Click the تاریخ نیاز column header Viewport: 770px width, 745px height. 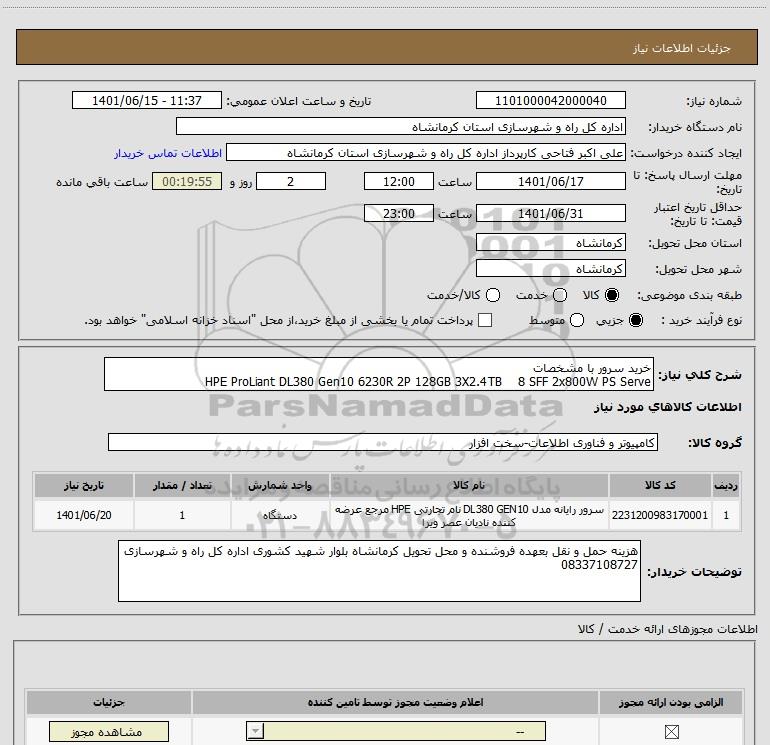tap(84, 485)
